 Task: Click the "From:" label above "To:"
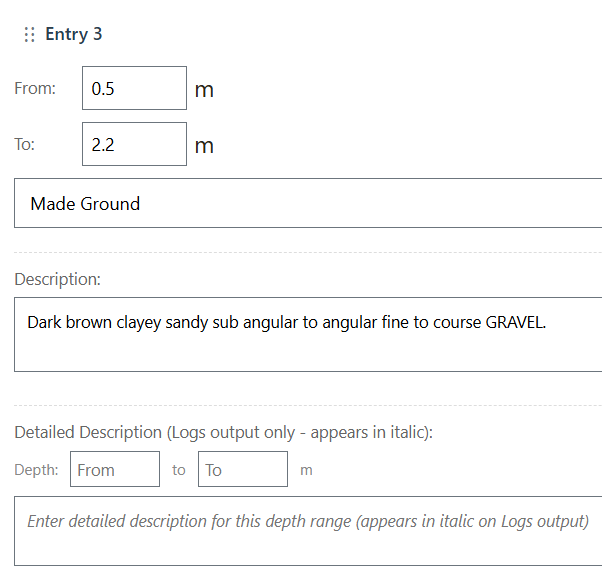coord(35,88)
